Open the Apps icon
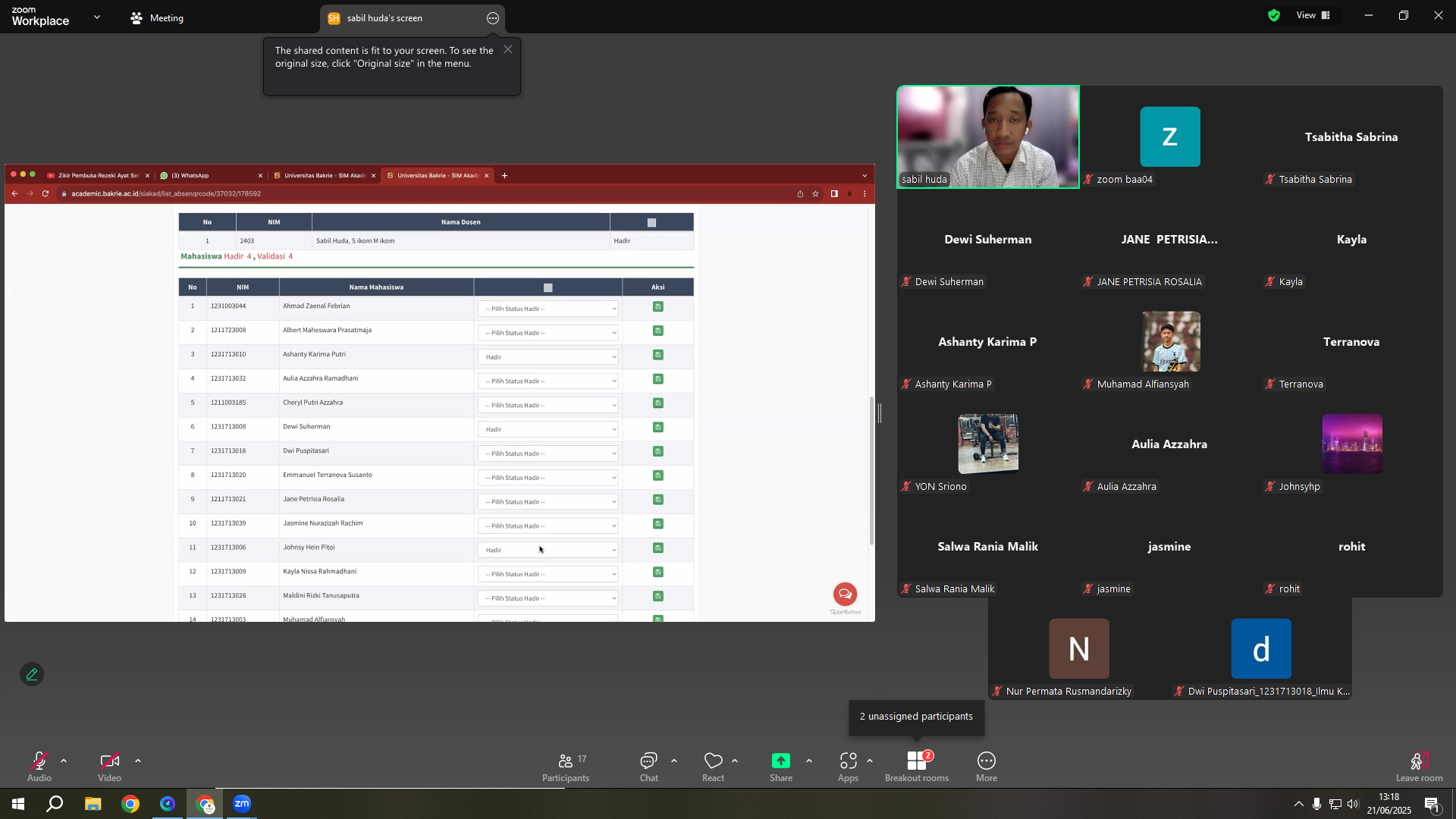The height and width of the screenshot is (819, 1456). [848, 761]
